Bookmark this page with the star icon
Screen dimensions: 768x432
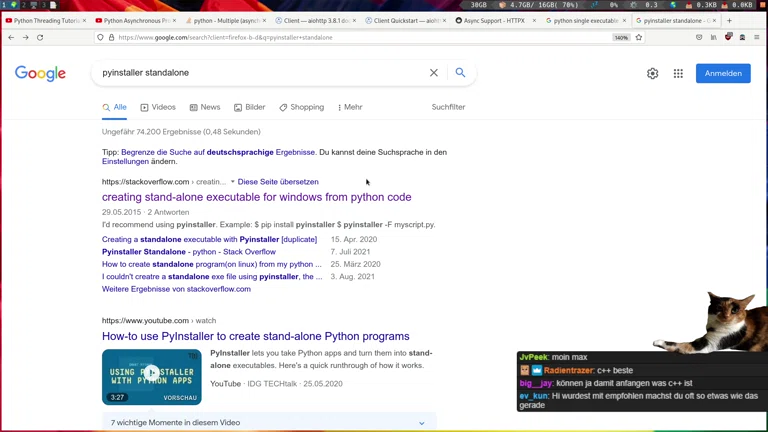[x=639, y=37]
